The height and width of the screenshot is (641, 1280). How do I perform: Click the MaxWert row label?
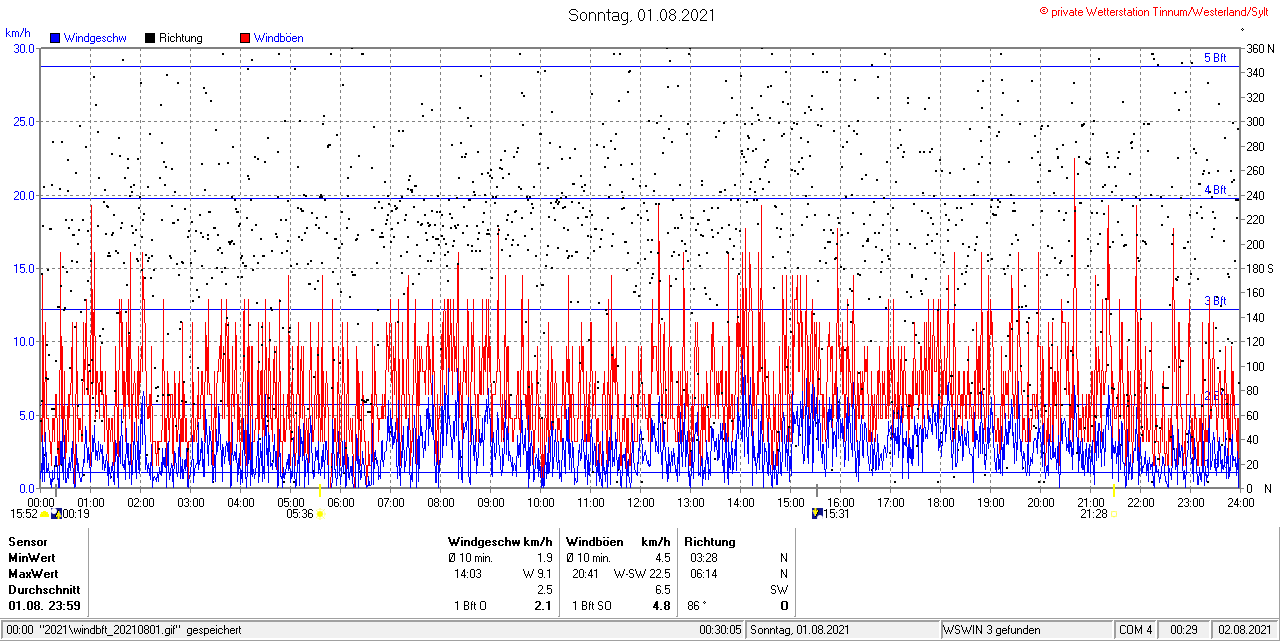[x=34, y=574]
